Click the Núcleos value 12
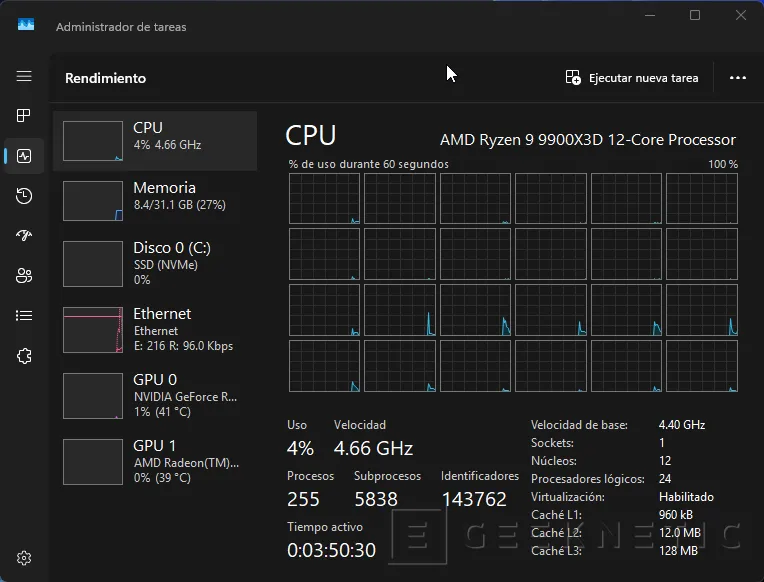764x582 pixels. 665,461
